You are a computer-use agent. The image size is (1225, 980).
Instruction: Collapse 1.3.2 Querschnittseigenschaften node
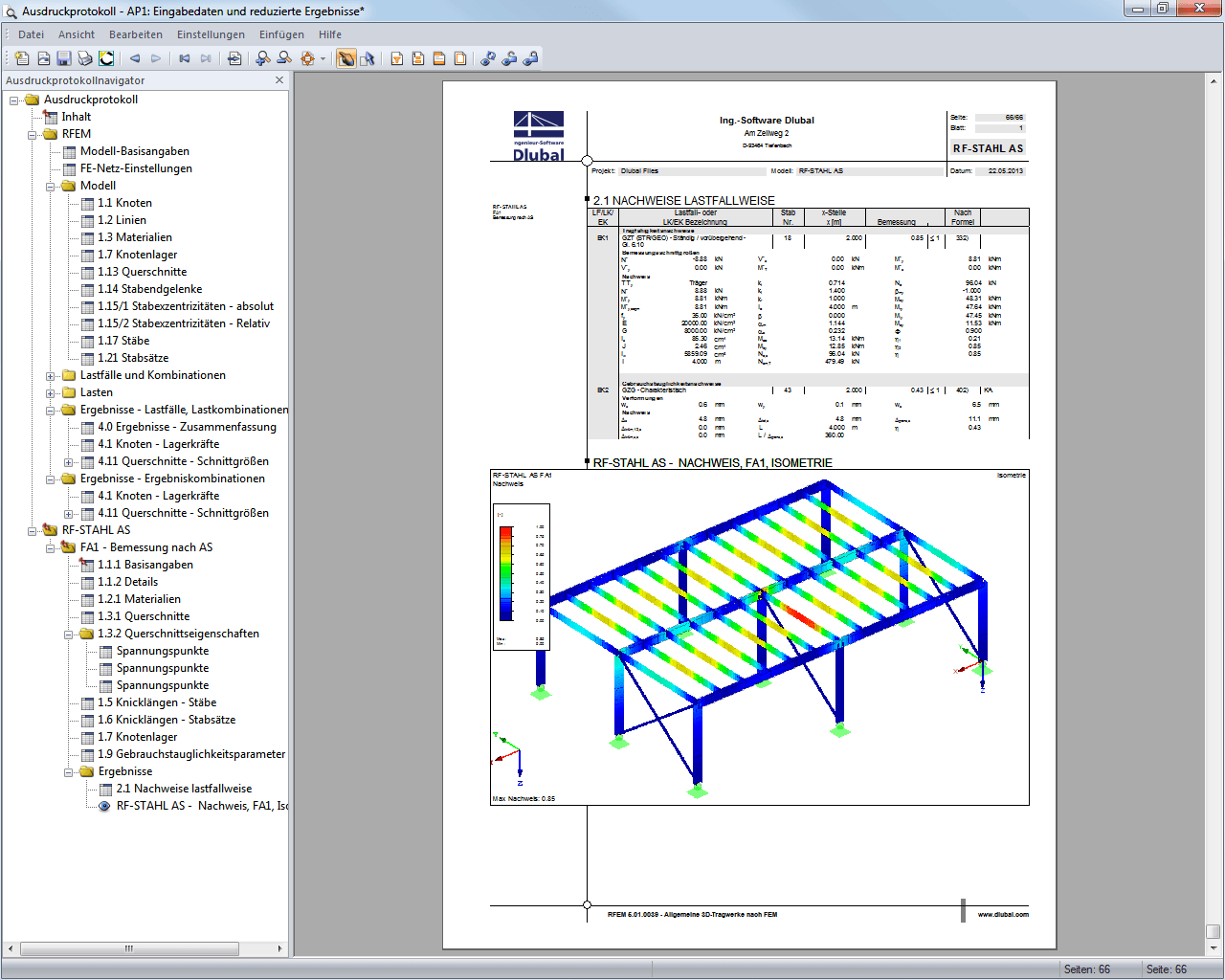pyautogui.click(x=69, y=634)
